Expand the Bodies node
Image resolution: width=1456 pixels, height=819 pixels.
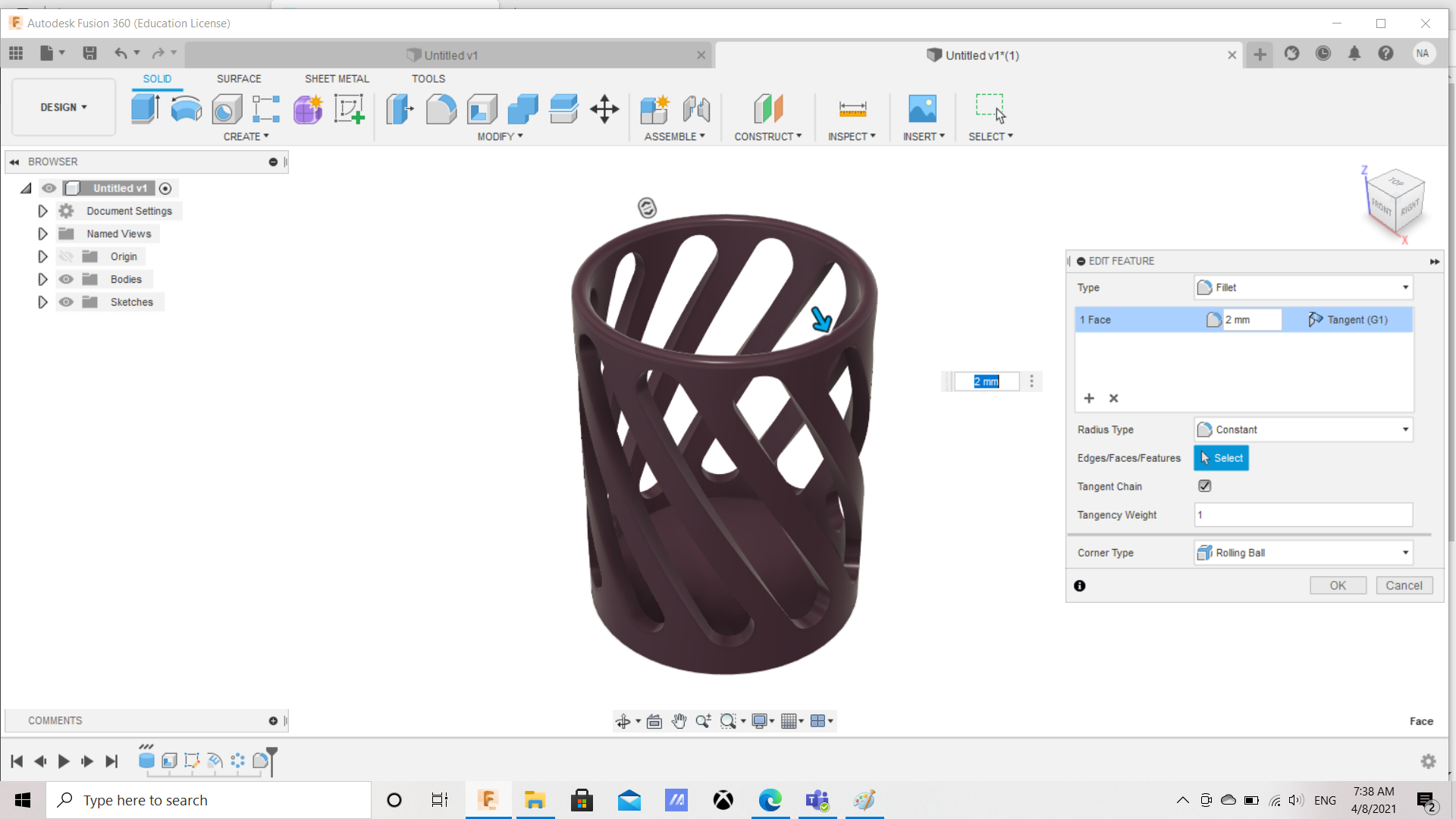pos(42,279)
